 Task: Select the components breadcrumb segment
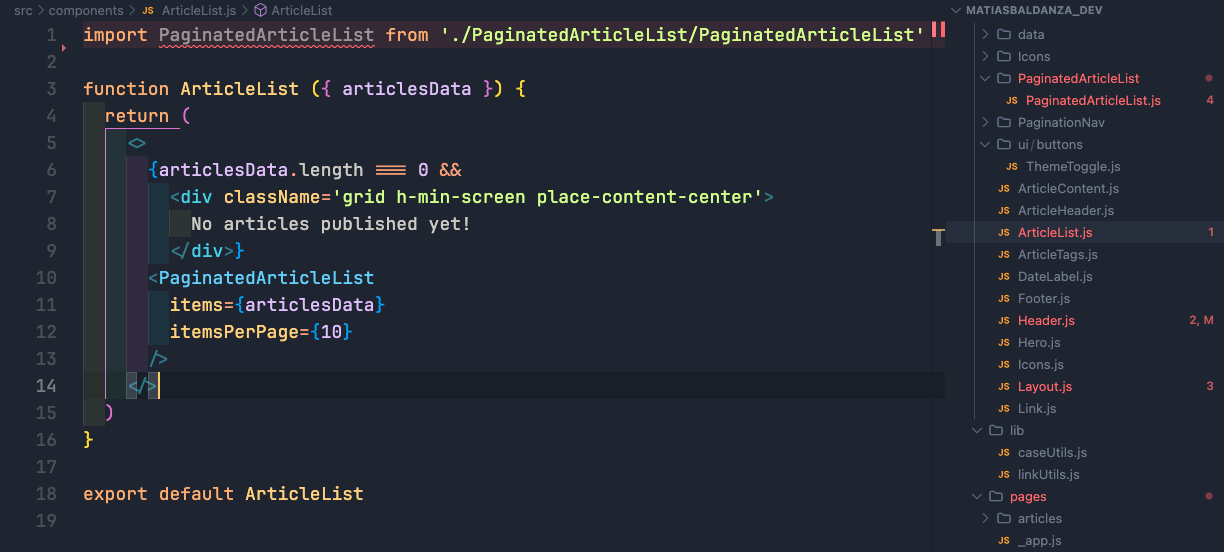86,10
